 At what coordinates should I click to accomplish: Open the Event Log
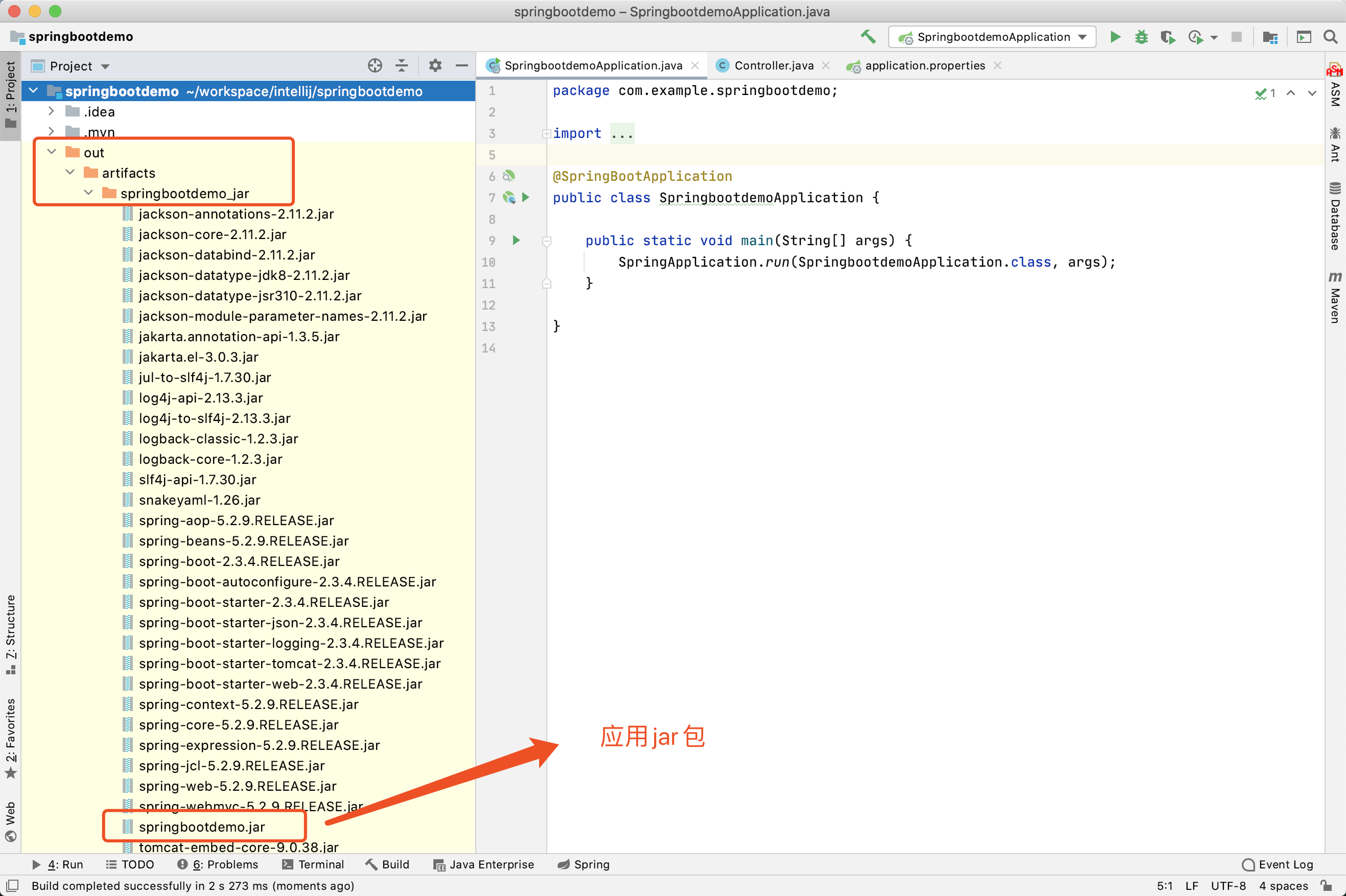(x=1278, y=864)
